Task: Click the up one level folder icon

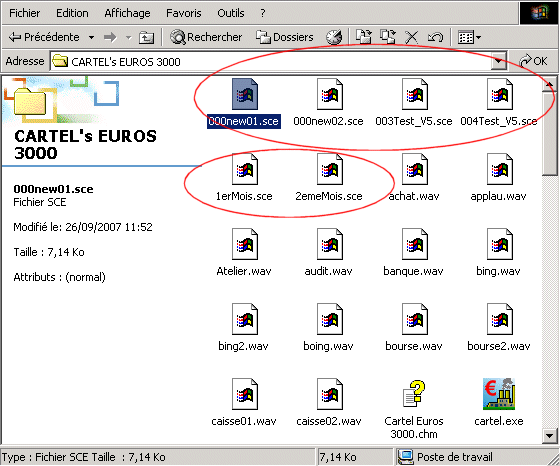Action: 146,37
